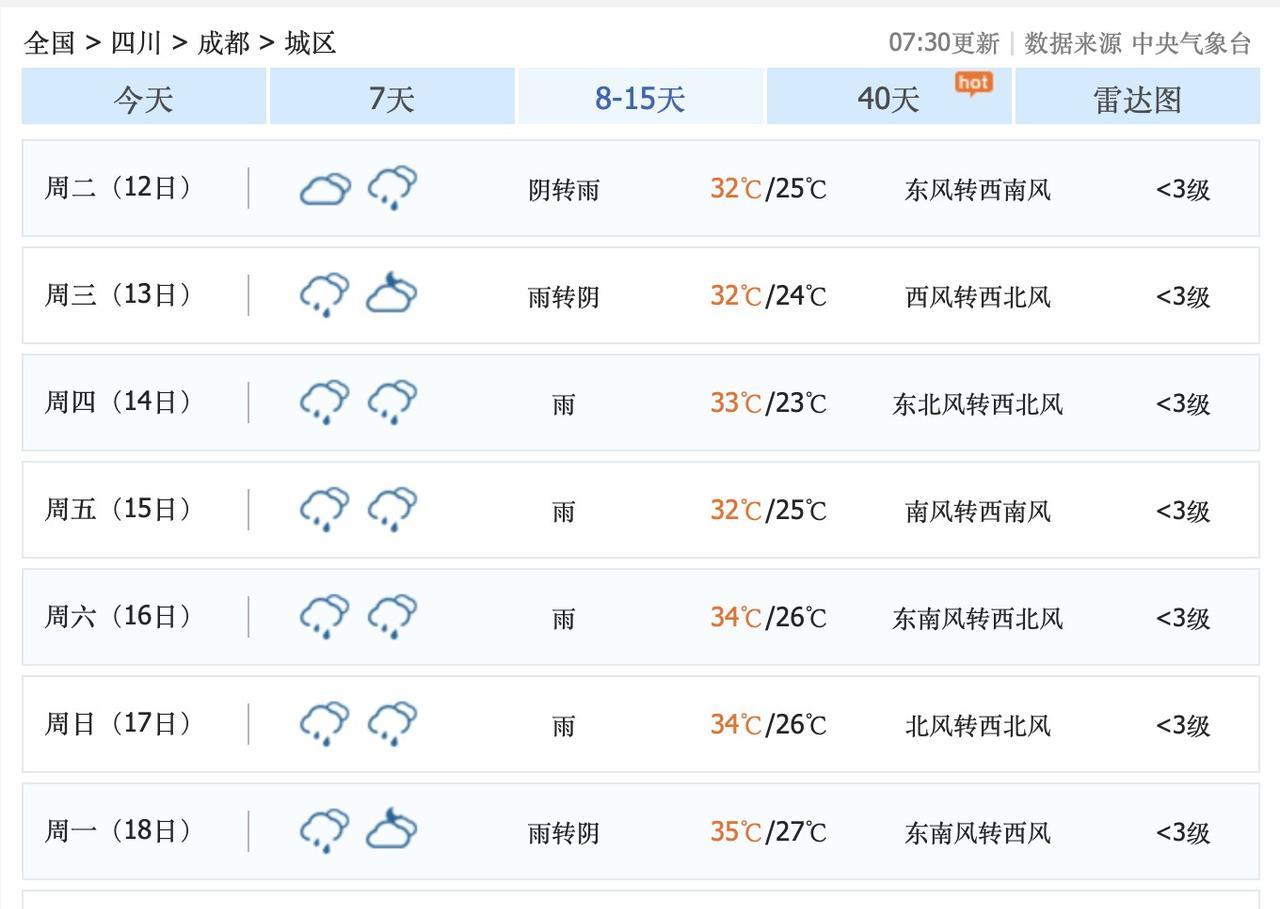Image resolution: width=1280 pixels, height=909 pixels.
Task: Select the 8-15天 forecast tab
Action: pyautogui.click(x=640, y=98)
